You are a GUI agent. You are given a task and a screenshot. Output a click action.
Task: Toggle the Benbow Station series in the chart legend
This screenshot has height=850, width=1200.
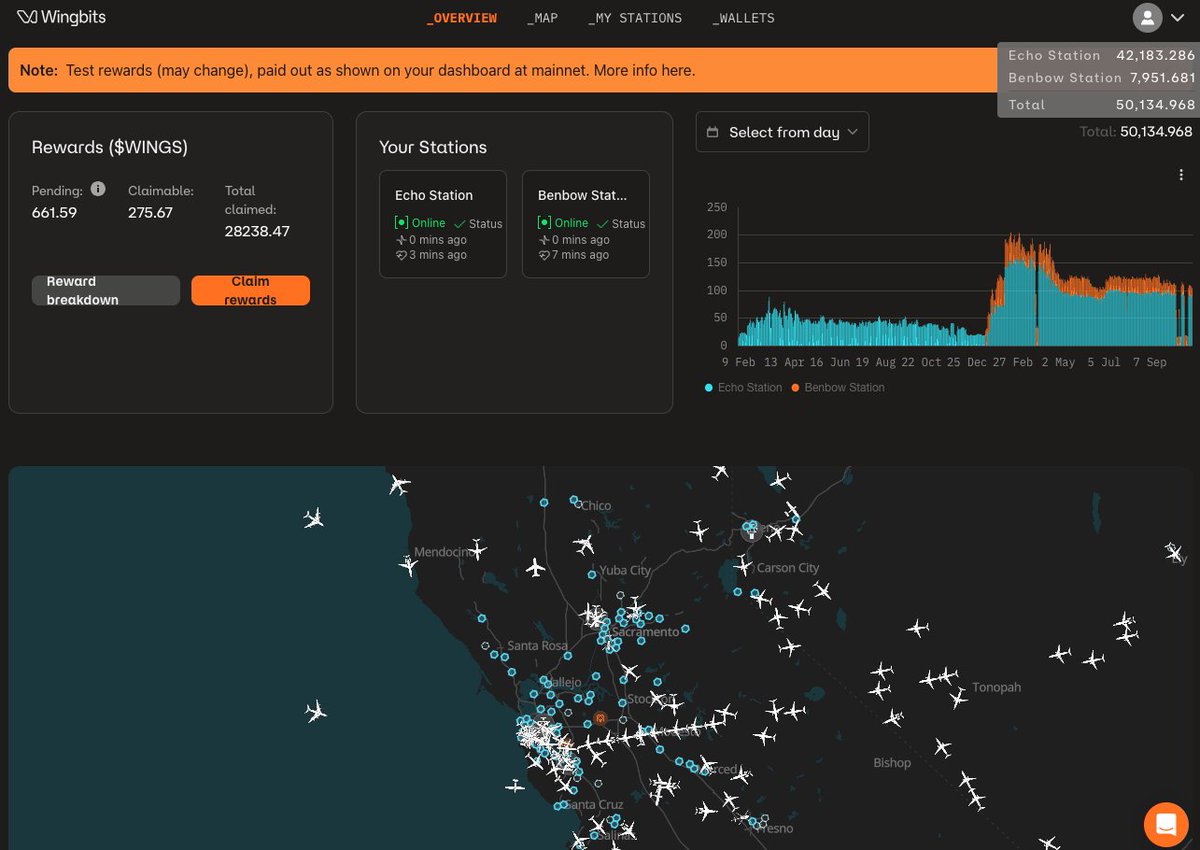[x=838, y=387]
